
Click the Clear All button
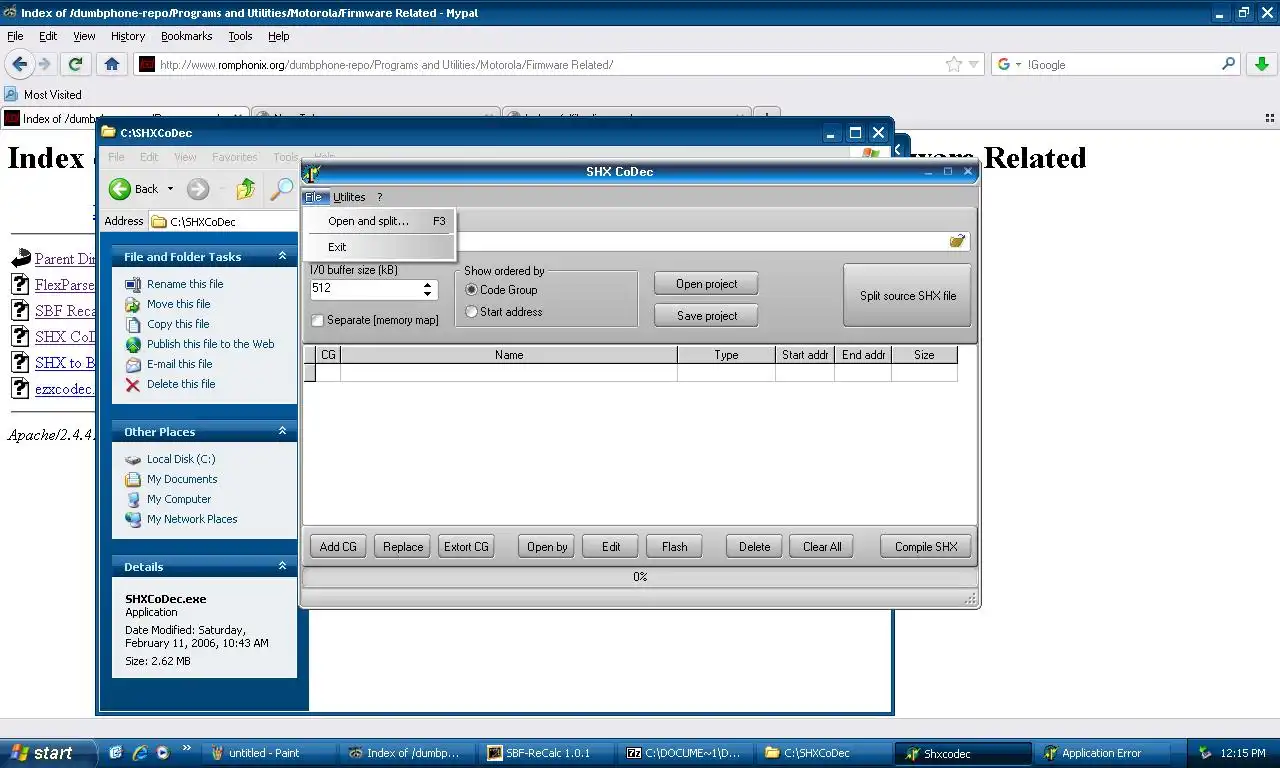[822, 547]
